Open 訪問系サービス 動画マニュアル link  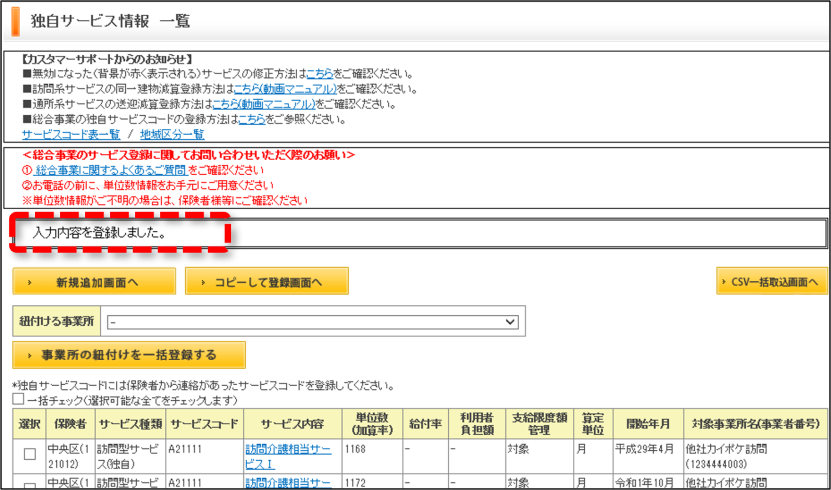click(285, 89)
